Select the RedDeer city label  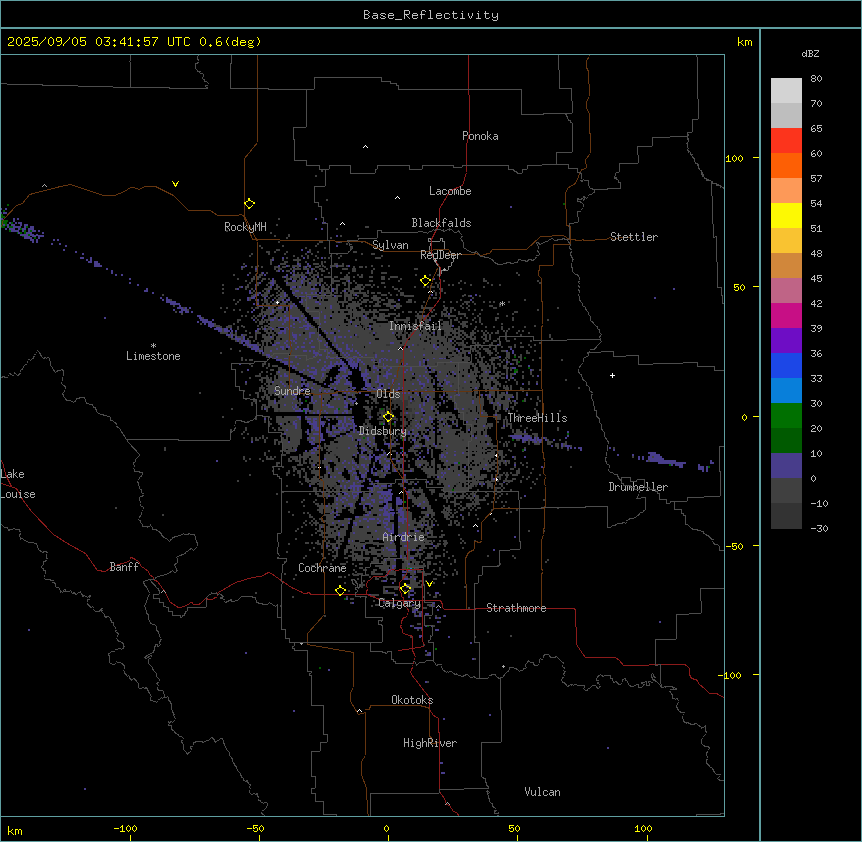(440, 255)
